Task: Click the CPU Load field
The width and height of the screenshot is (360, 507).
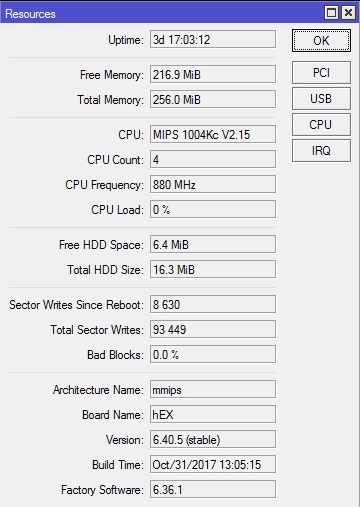Action: (x=213, y=209)
